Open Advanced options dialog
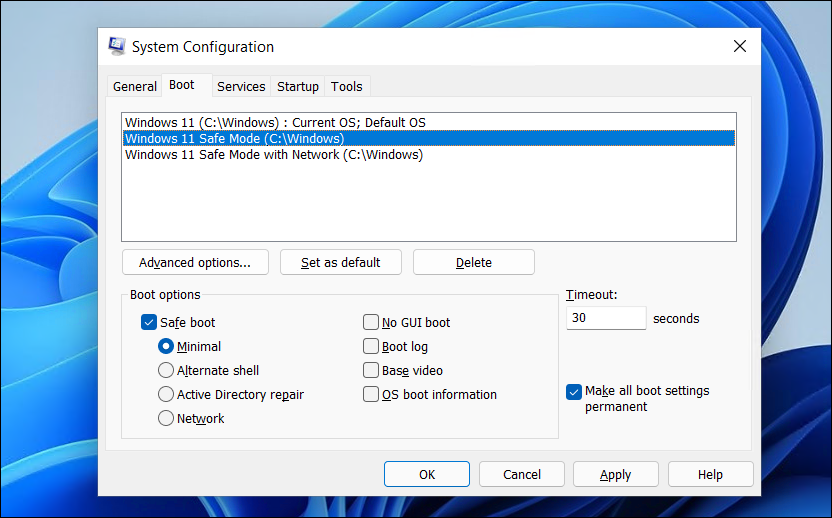Viewport: 832px width, 518px height. (195, 263)
